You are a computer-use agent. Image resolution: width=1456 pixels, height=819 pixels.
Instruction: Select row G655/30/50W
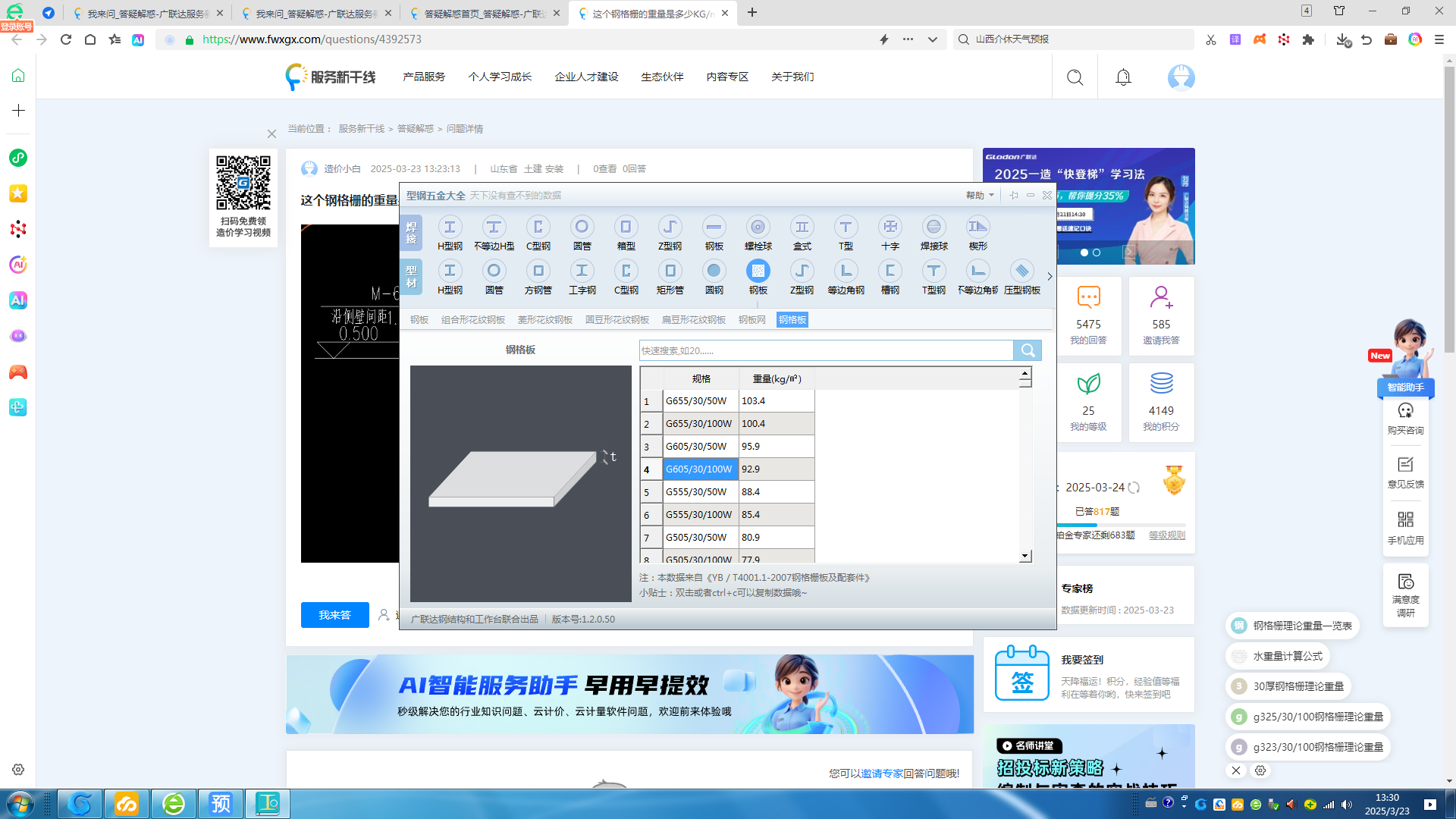tap(727, 401)
